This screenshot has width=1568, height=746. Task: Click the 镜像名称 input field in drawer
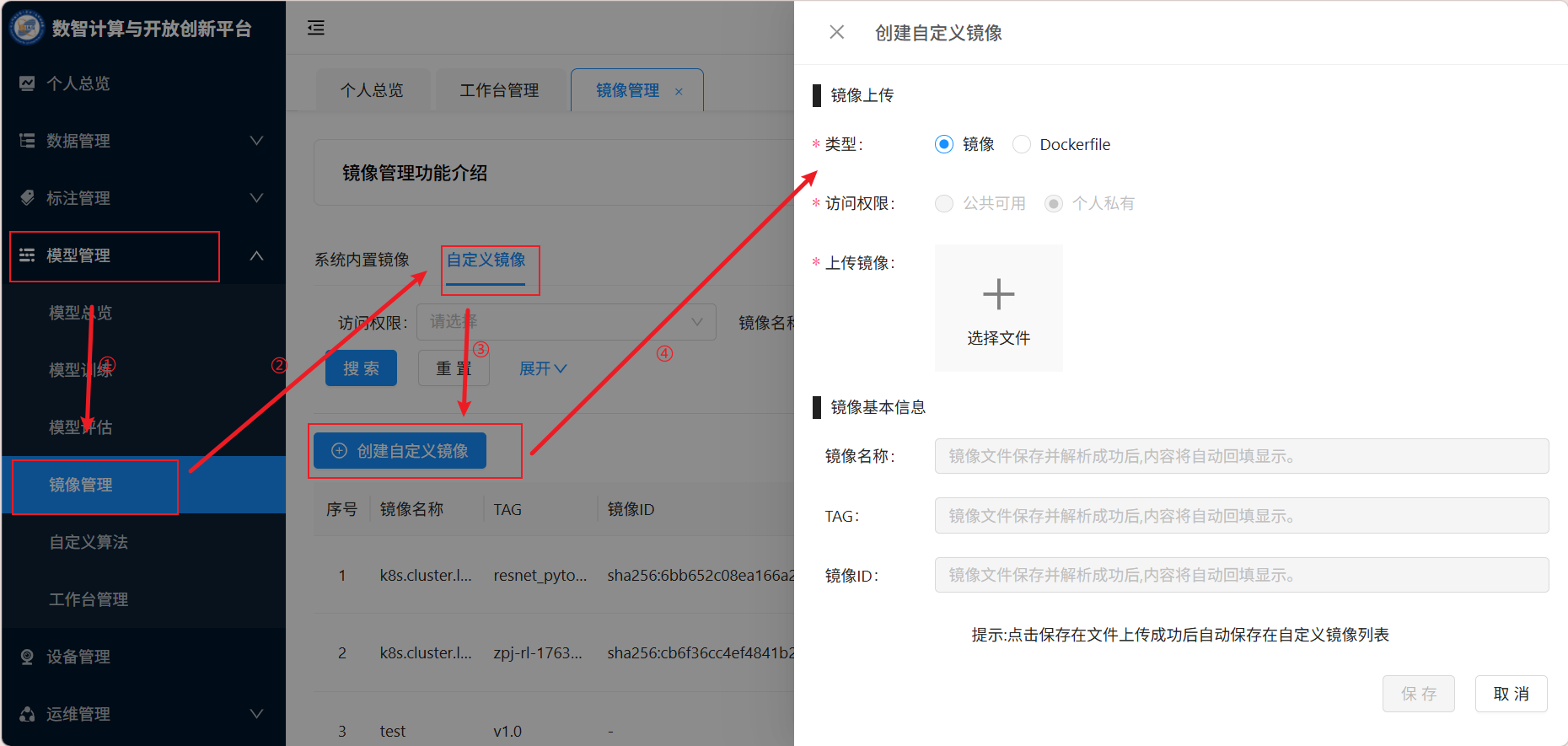[1241, 456]
